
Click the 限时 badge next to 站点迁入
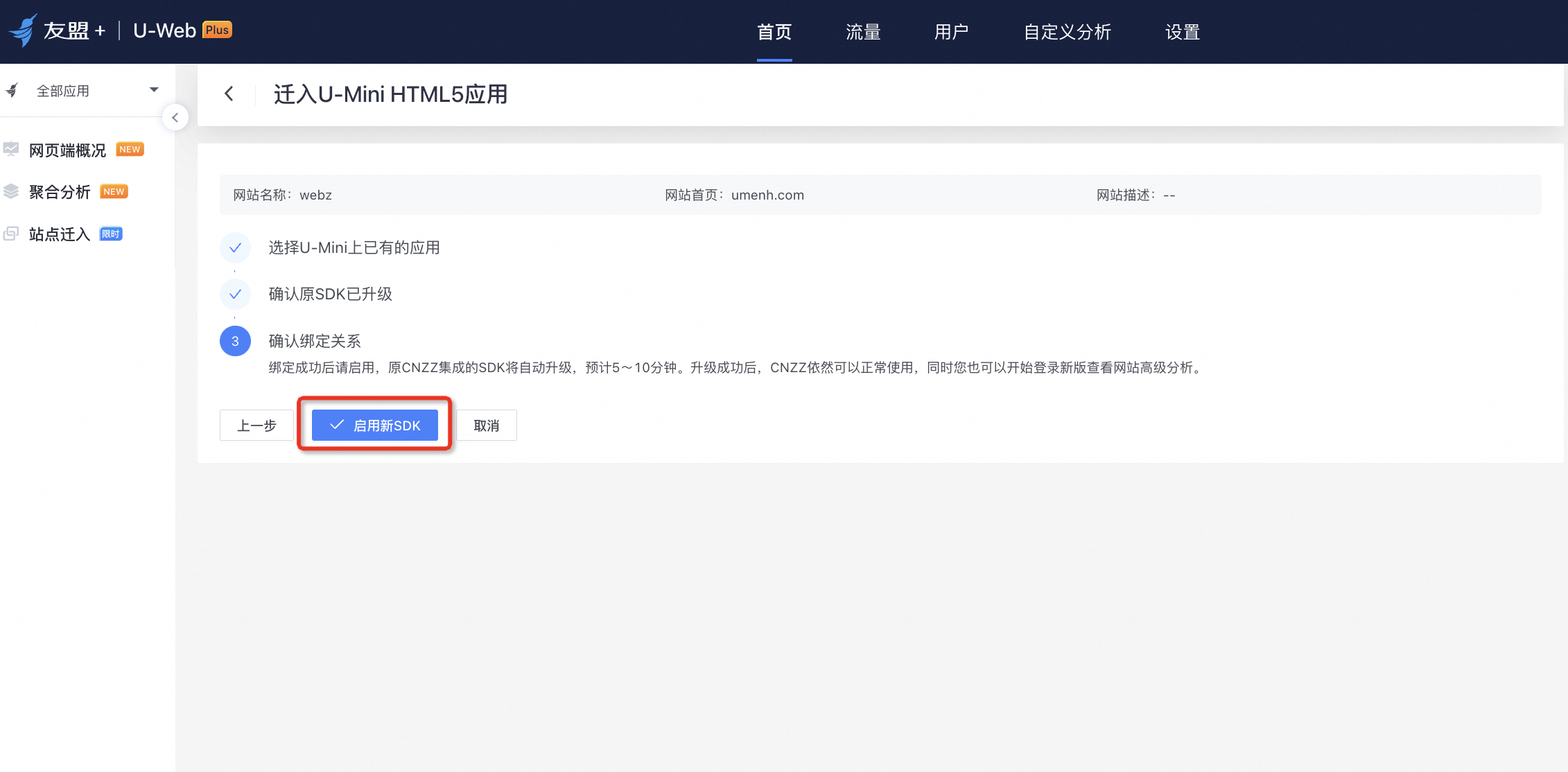coord(111,234)
